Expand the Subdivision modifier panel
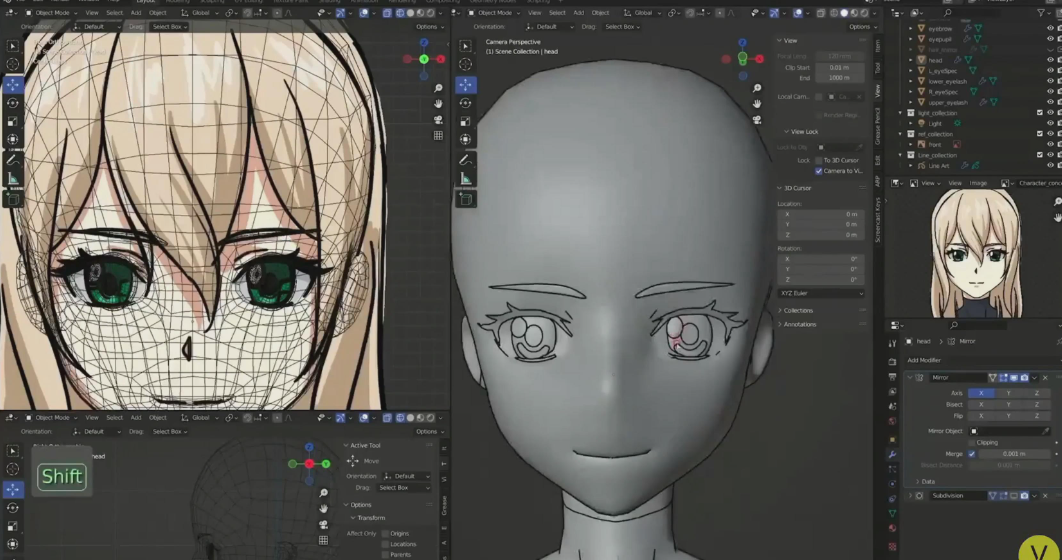The image size is (1062, 560). 910,496
